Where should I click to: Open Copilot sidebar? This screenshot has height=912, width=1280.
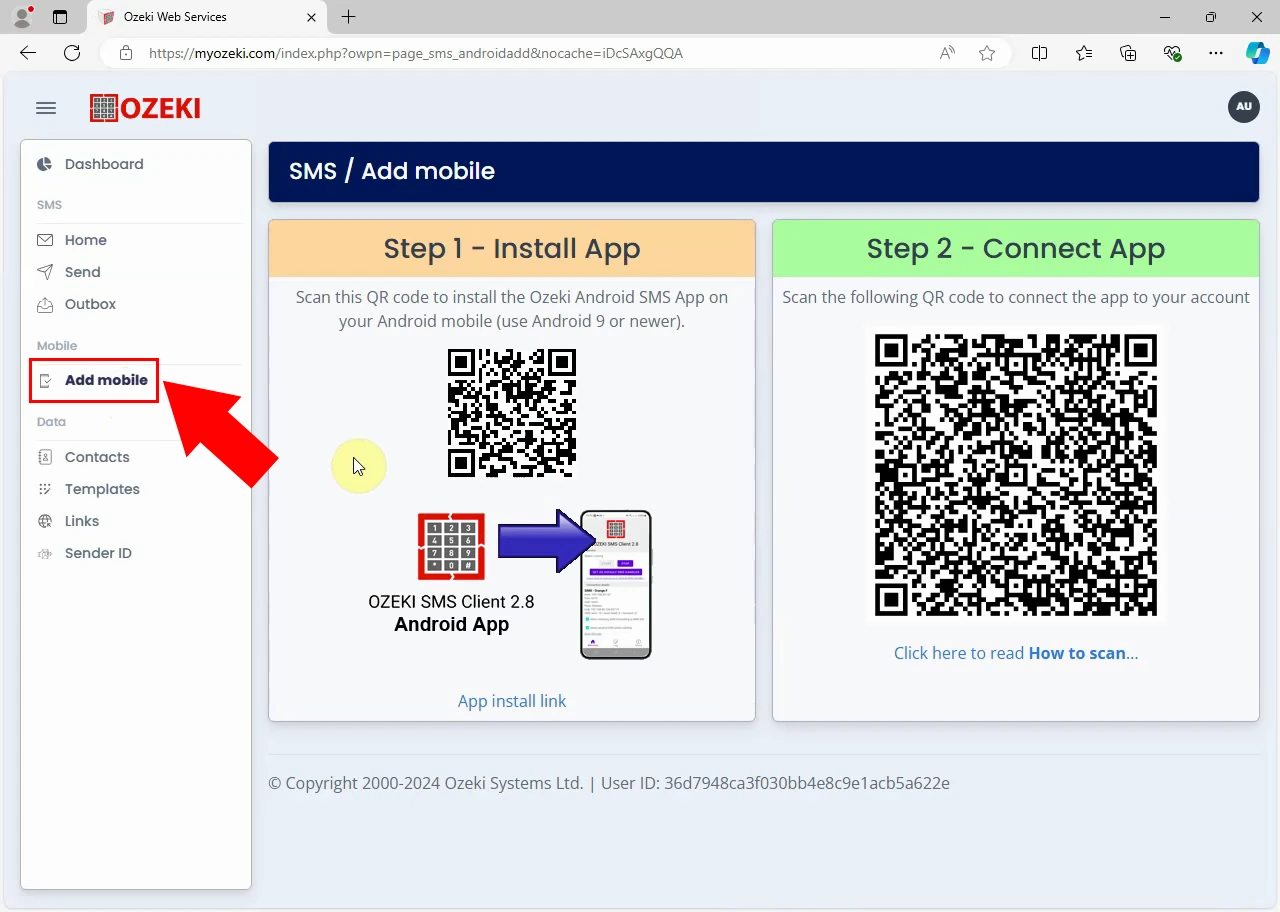[x=1257, y=53]
